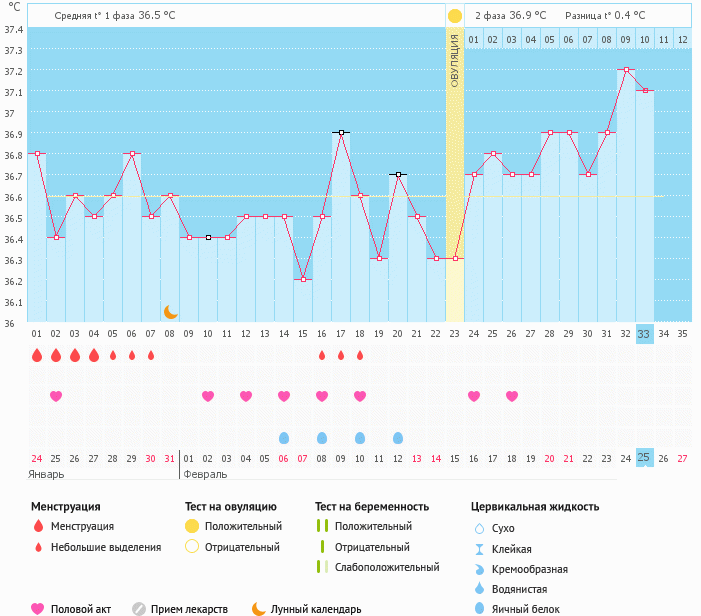
Task: Select the heart icon under cycle day 24
Action: pos(474,396)
